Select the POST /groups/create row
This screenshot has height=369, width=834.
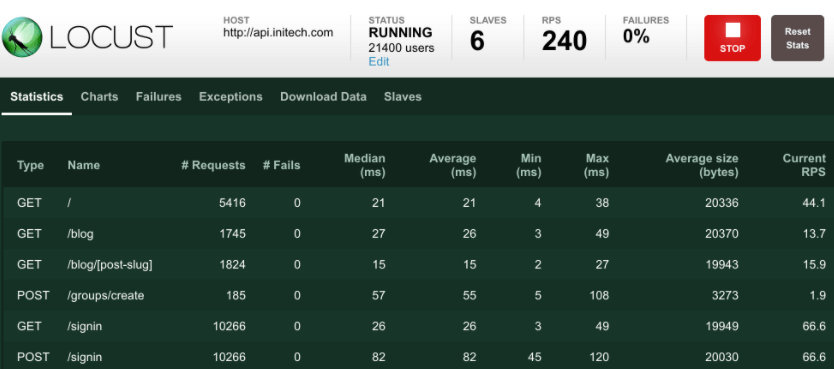click(419, 295)
